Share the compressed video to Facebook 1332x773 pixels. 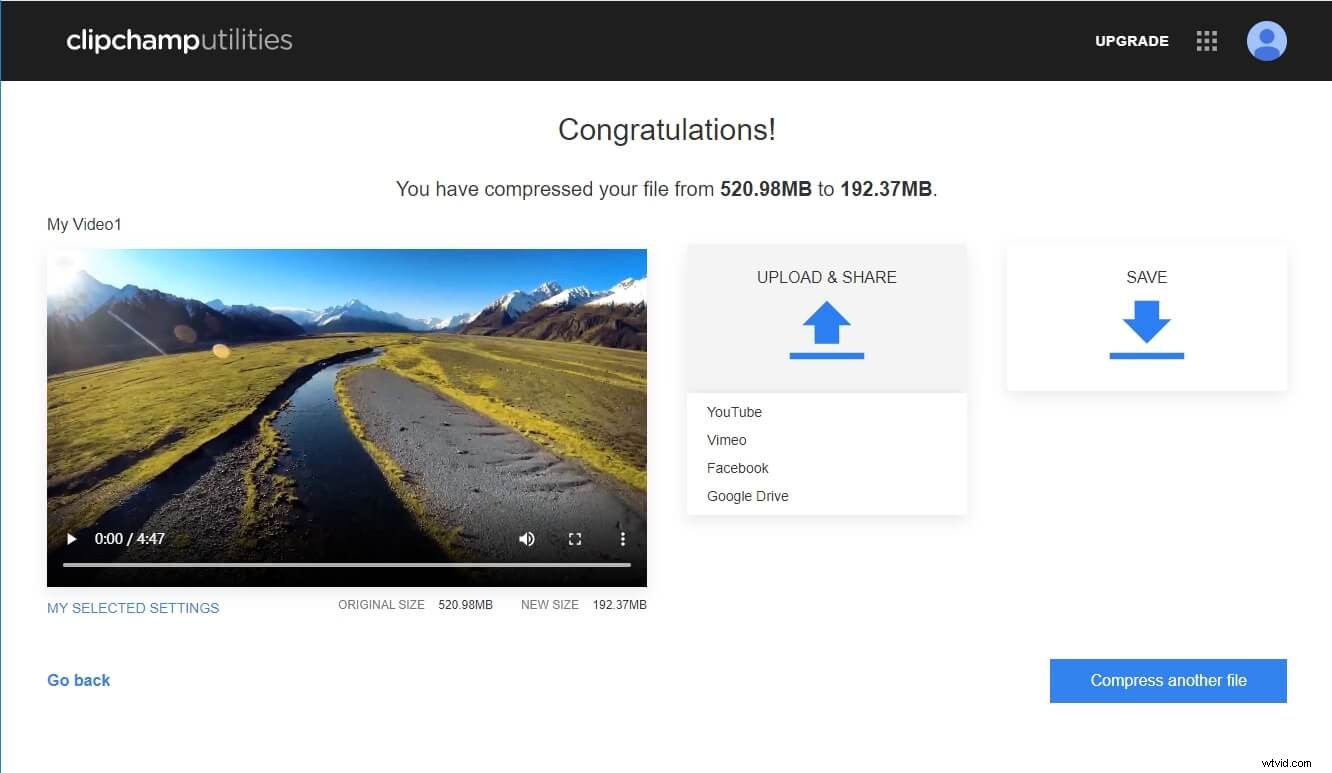point(737,468)
